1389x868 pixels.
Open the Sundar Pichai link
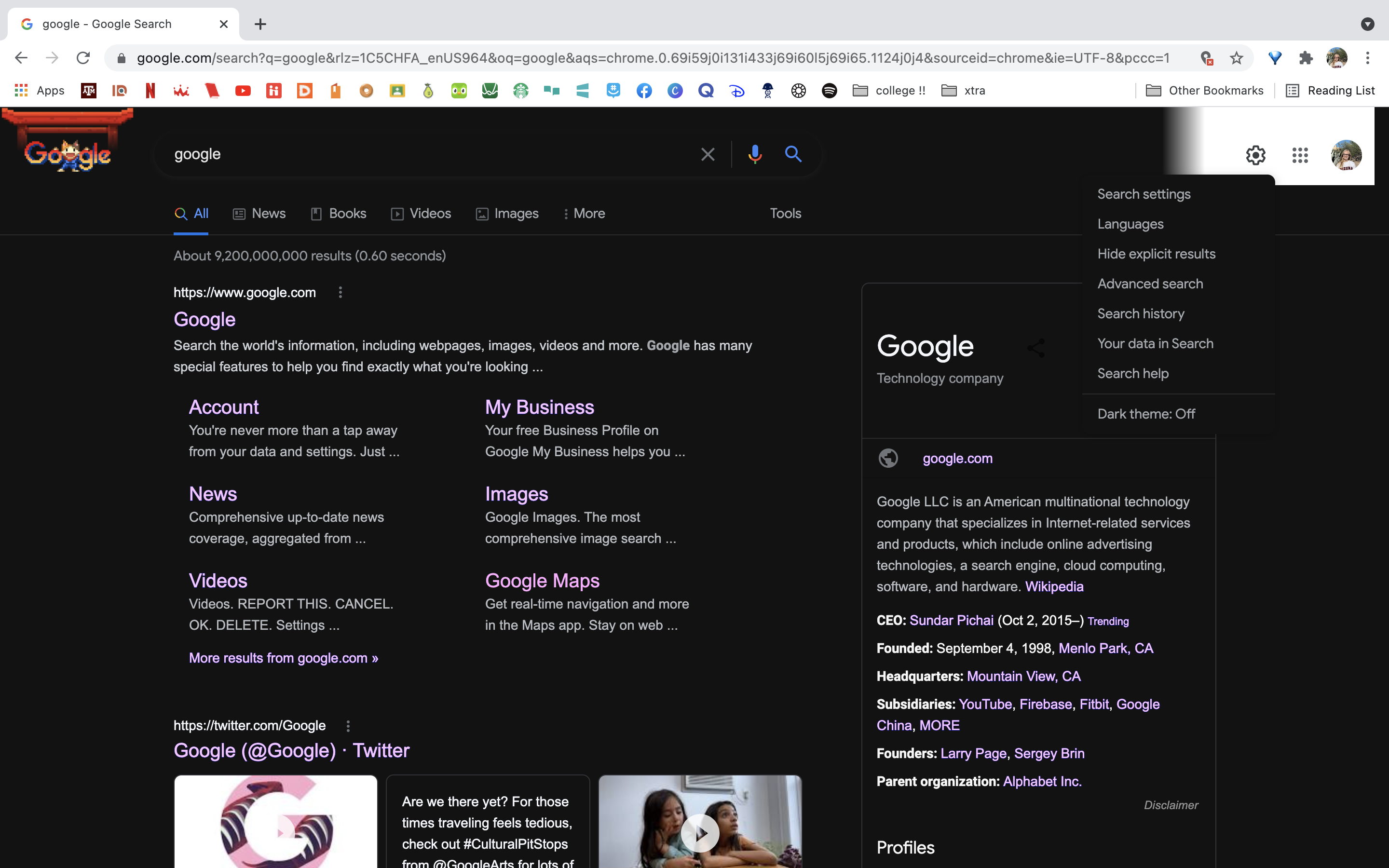pos(951,621)
